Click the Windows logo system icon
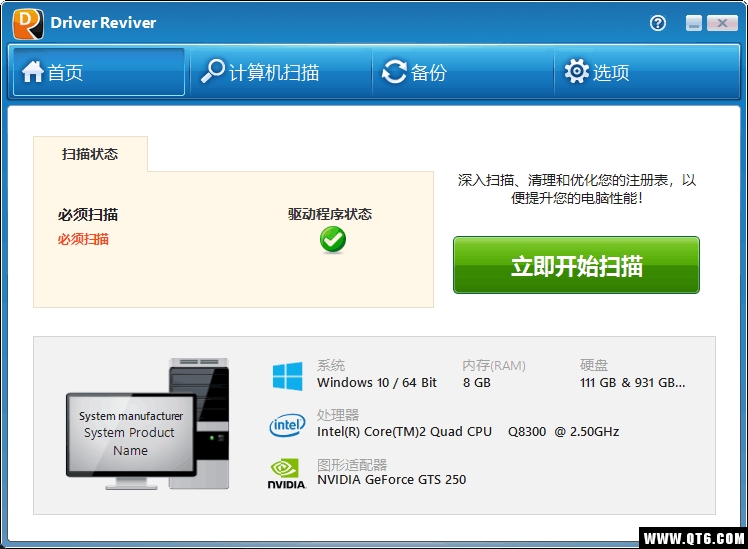748x549 pixels. [x=287, y=376]
